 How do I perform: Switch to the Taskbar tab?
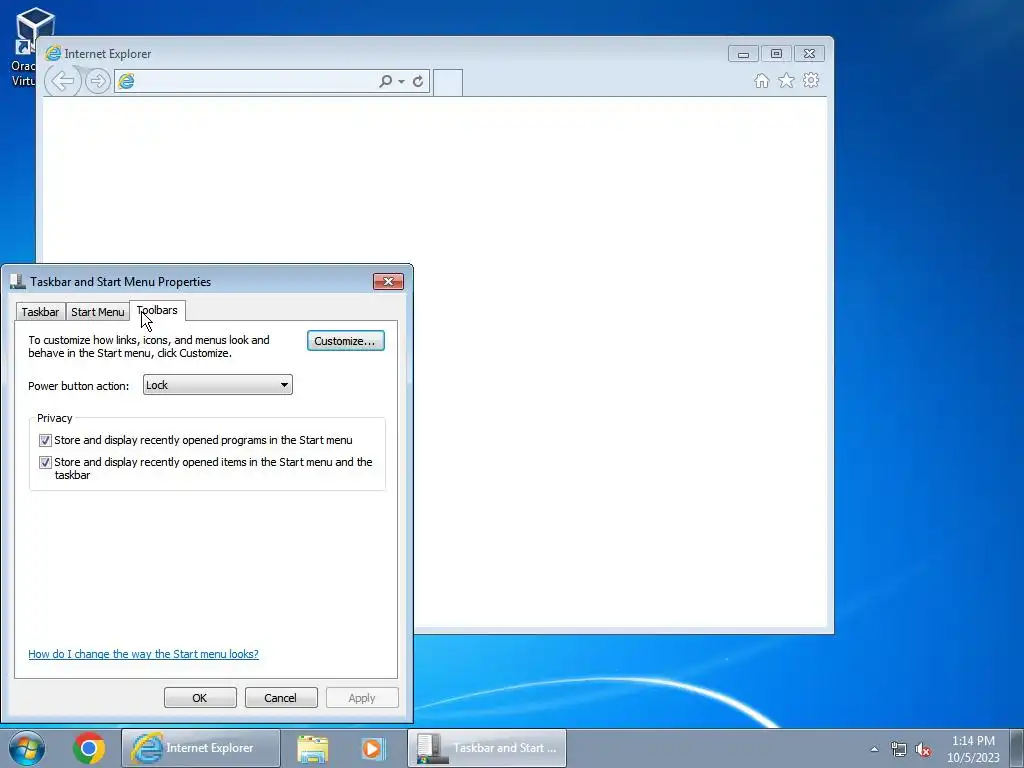tap(40, 312)
